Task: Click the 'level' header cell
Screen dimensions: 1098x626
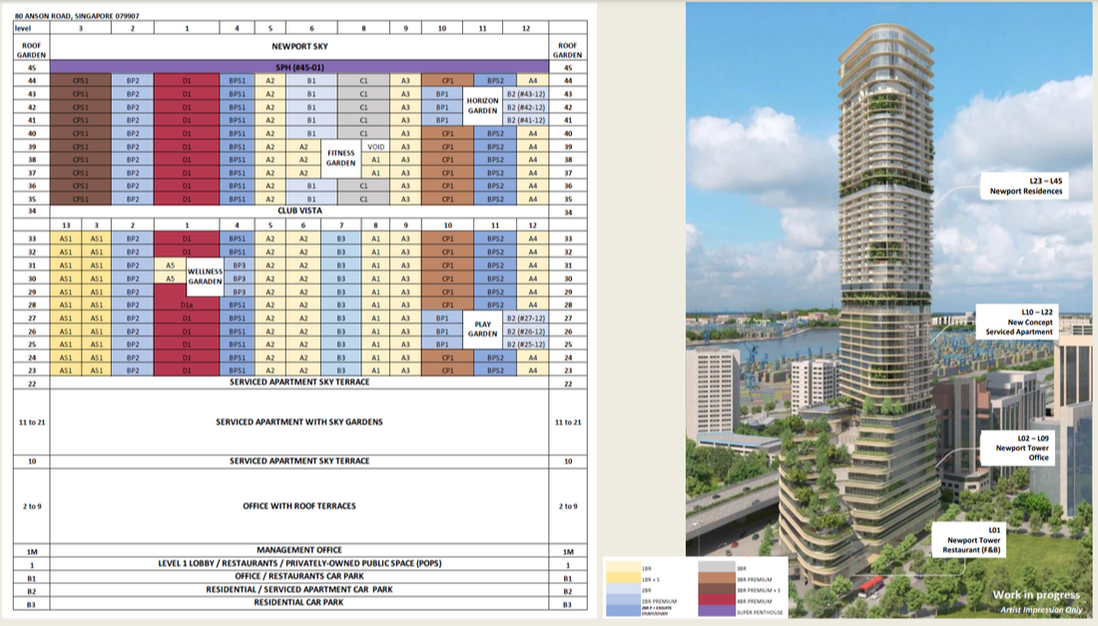Action: click(x=32, y=28)
